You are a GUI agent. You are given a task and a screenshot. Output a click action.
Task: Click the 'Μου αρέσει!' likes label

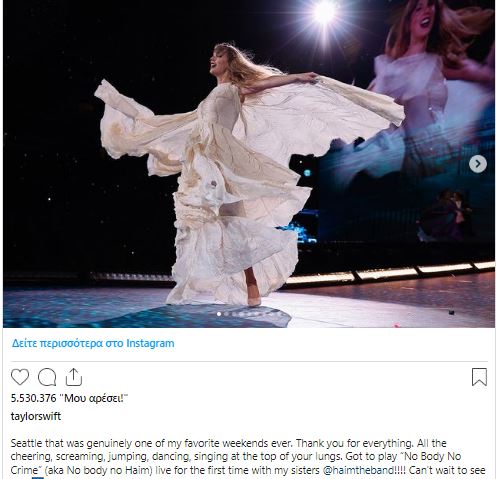94,398
